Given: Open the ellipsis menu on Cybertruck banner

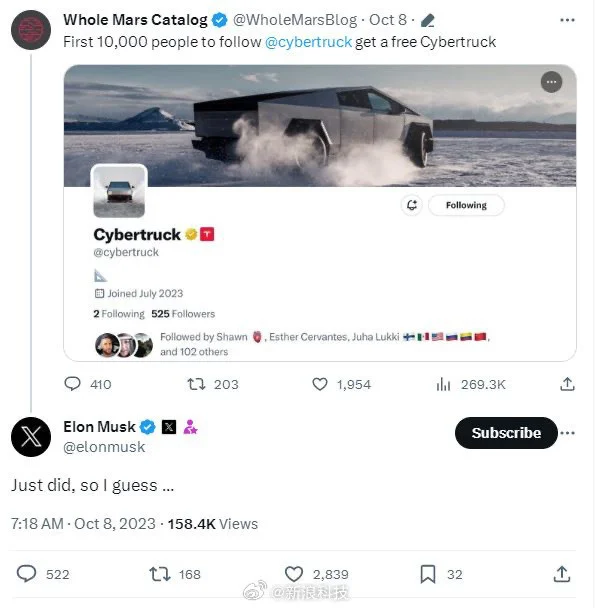Looking at the screenshot, I should pyautogui.click(x=551, y=82).
